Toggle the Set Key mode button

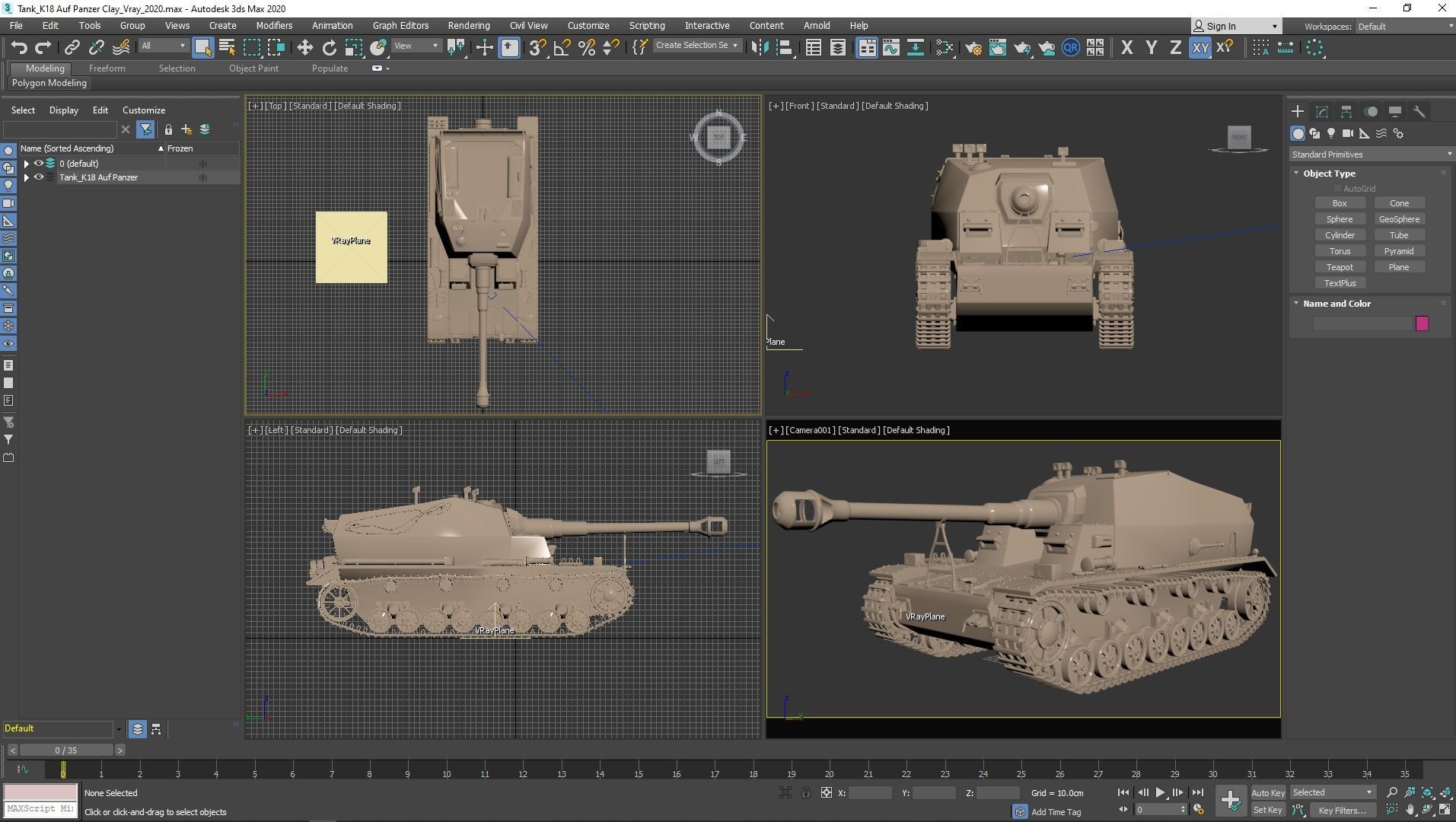coord(1268,811)
